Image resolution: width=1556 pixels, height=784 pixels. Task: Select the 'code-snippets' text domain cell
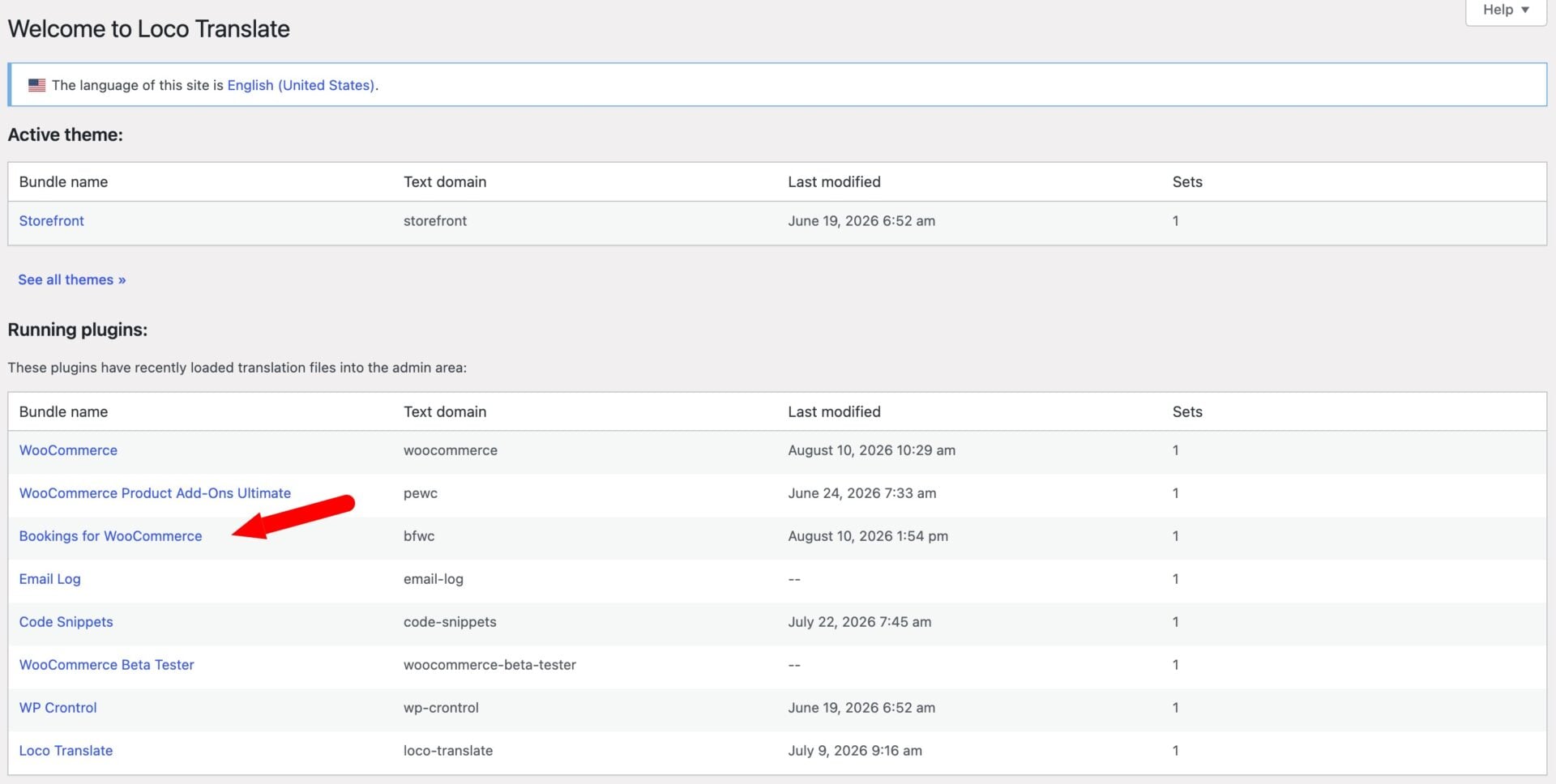click(450, 622)
